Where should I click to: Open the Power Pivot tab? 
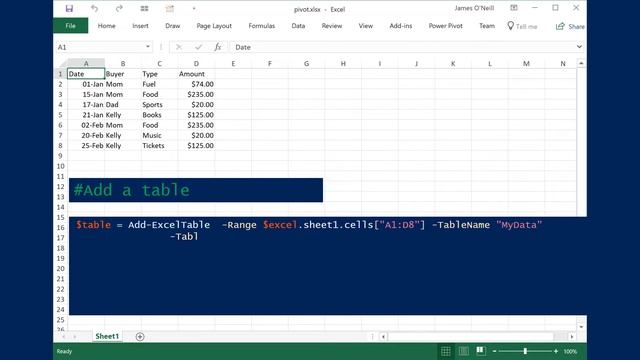pyautogui.click(x=446, y=26)
